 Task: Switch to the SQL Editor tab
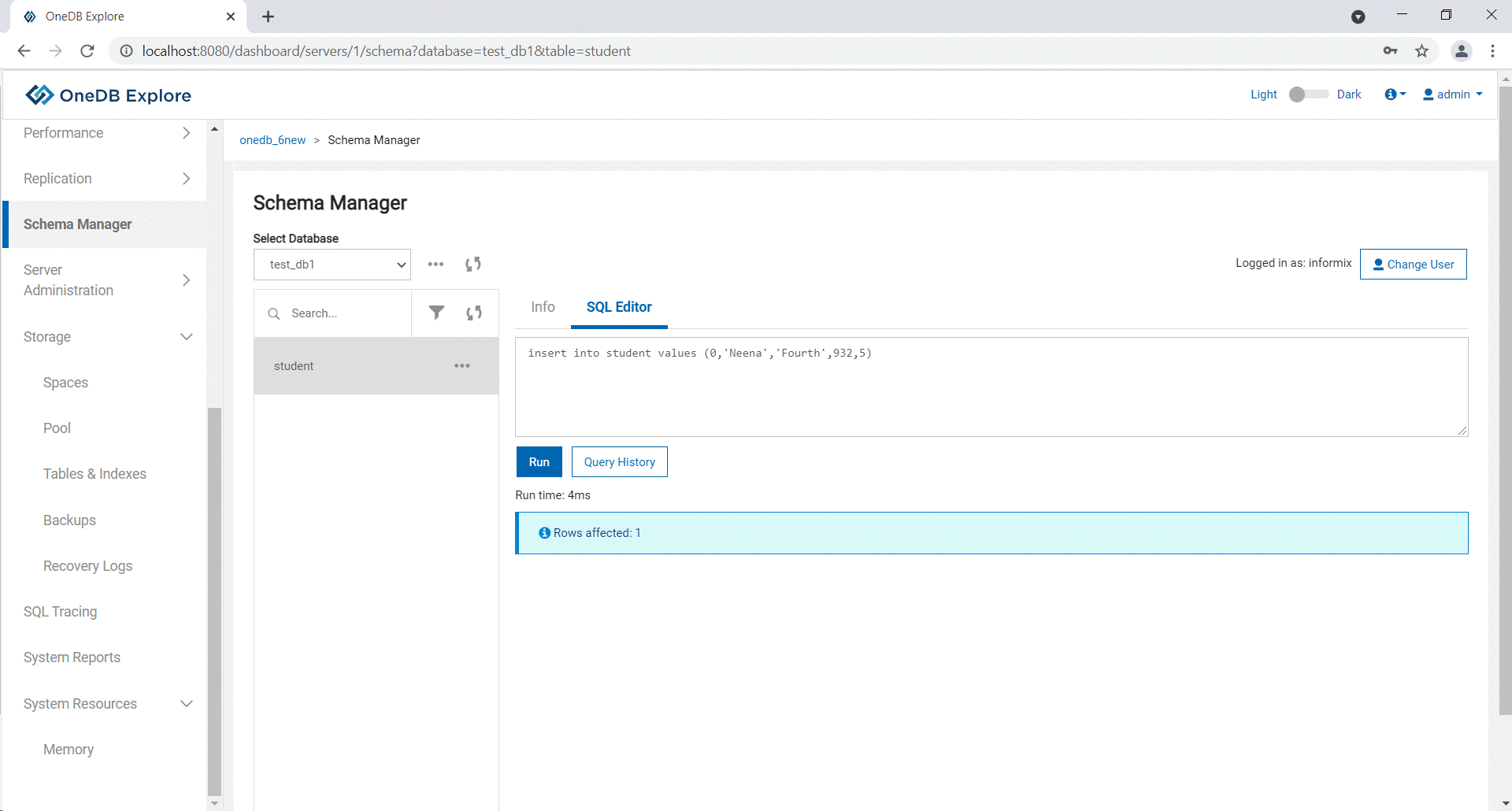click(619, 307)
